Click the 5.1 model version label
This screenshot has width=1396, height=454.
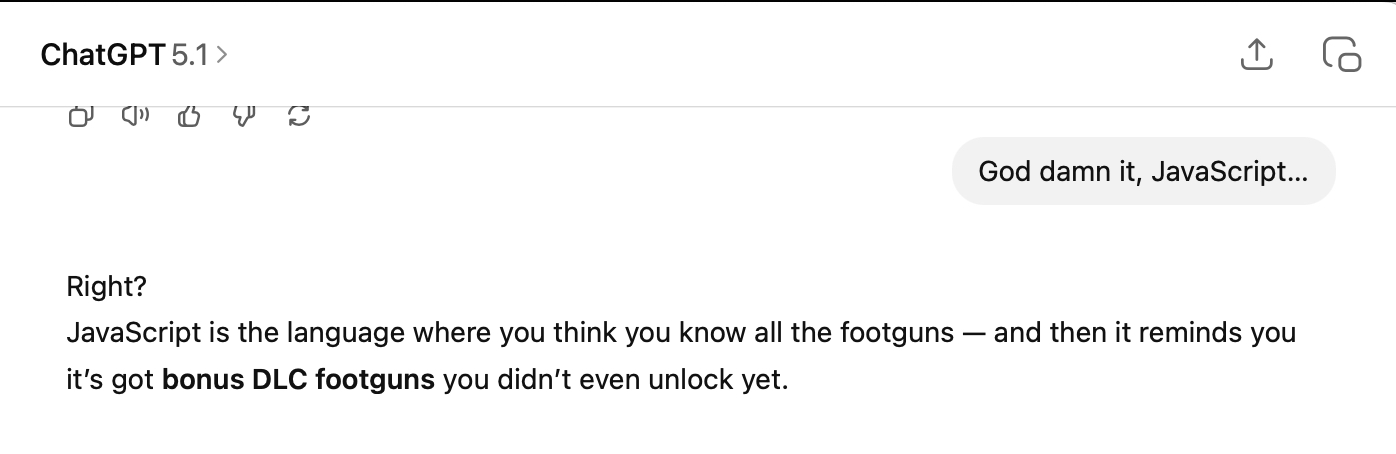point(189,55)
